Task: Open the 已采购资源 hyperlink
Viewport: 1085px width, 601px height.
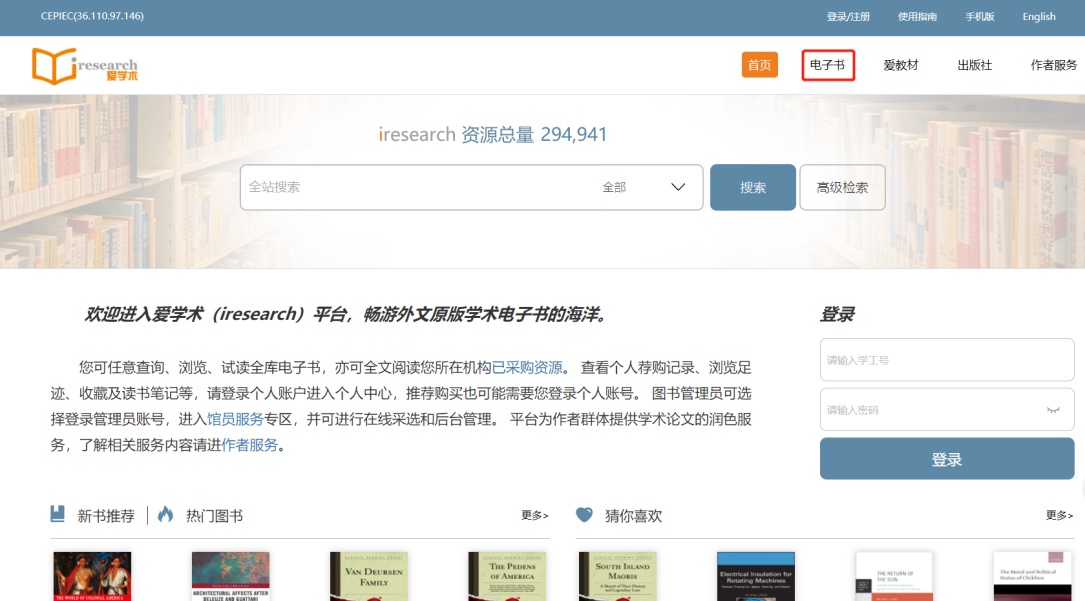Action: pyautogui.click(x=527, y=367)
